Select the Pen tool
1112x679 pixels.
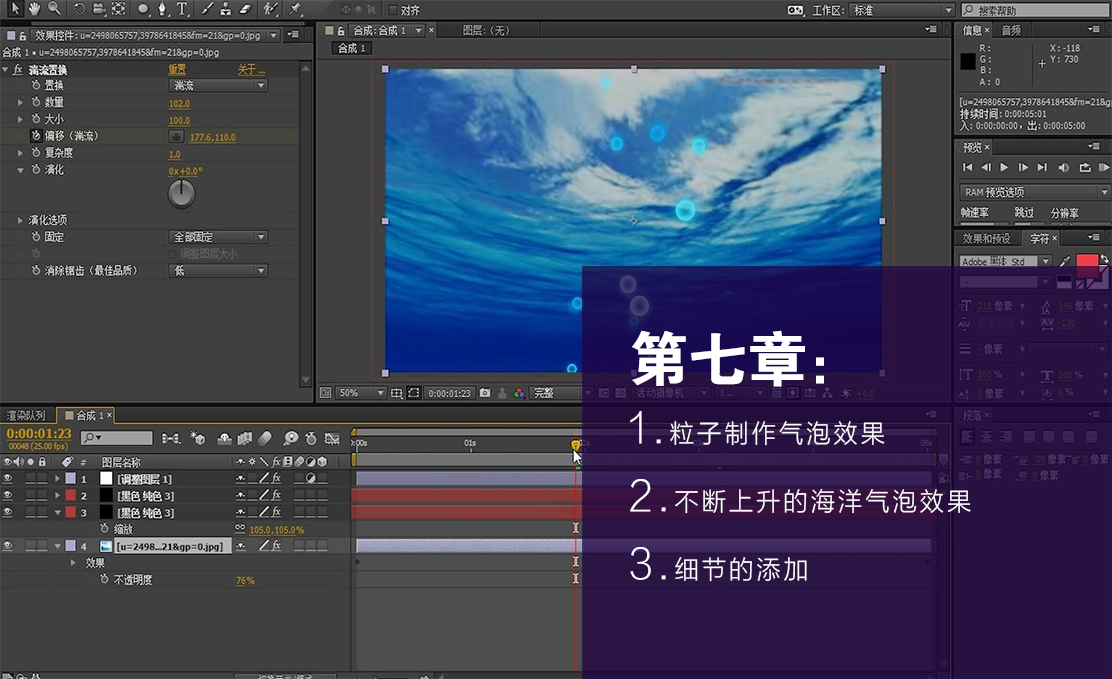[162, 9]
